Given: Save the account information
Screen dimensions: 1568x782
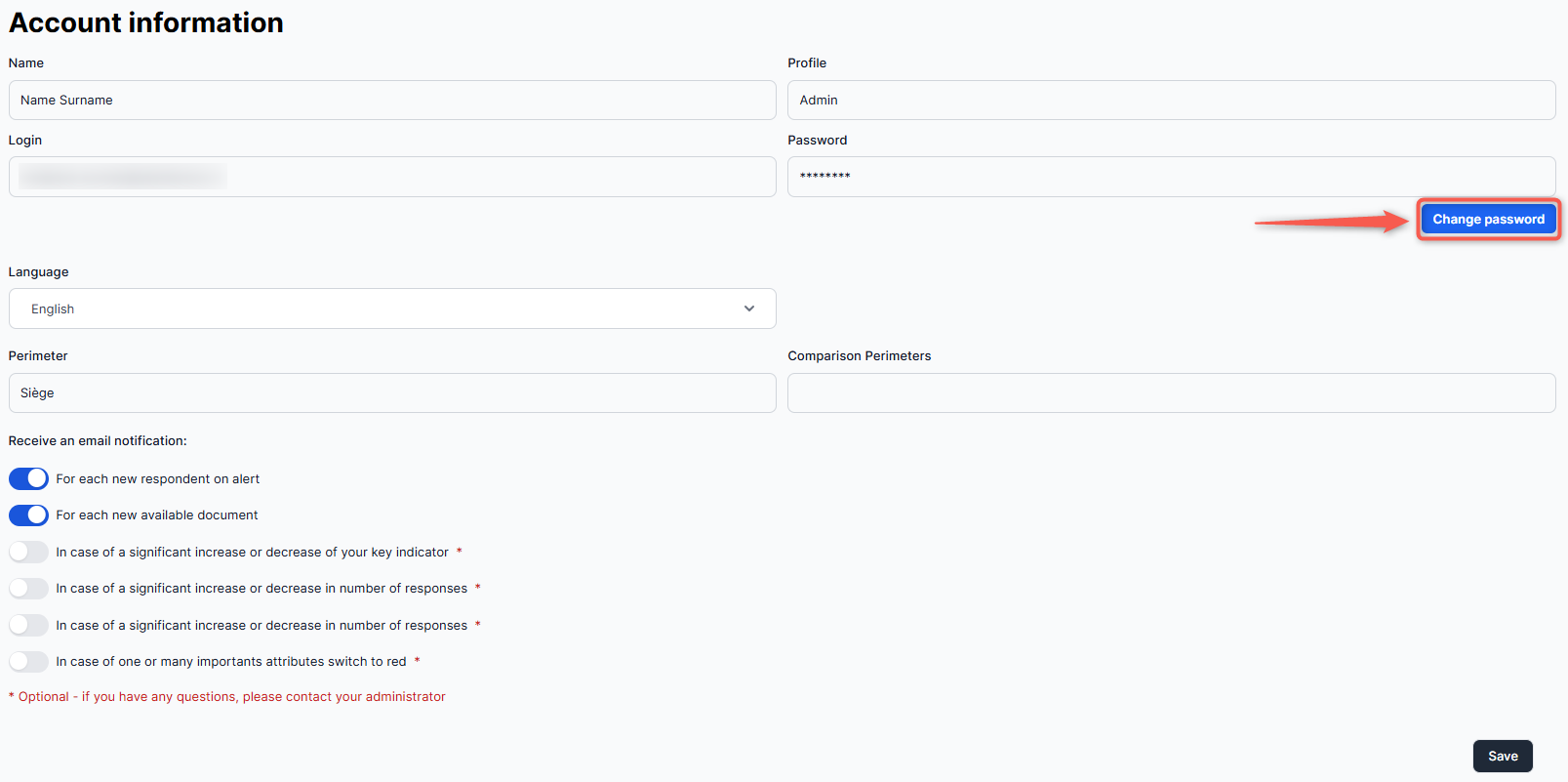Looking at the screenshot, I should (1502, 756).
